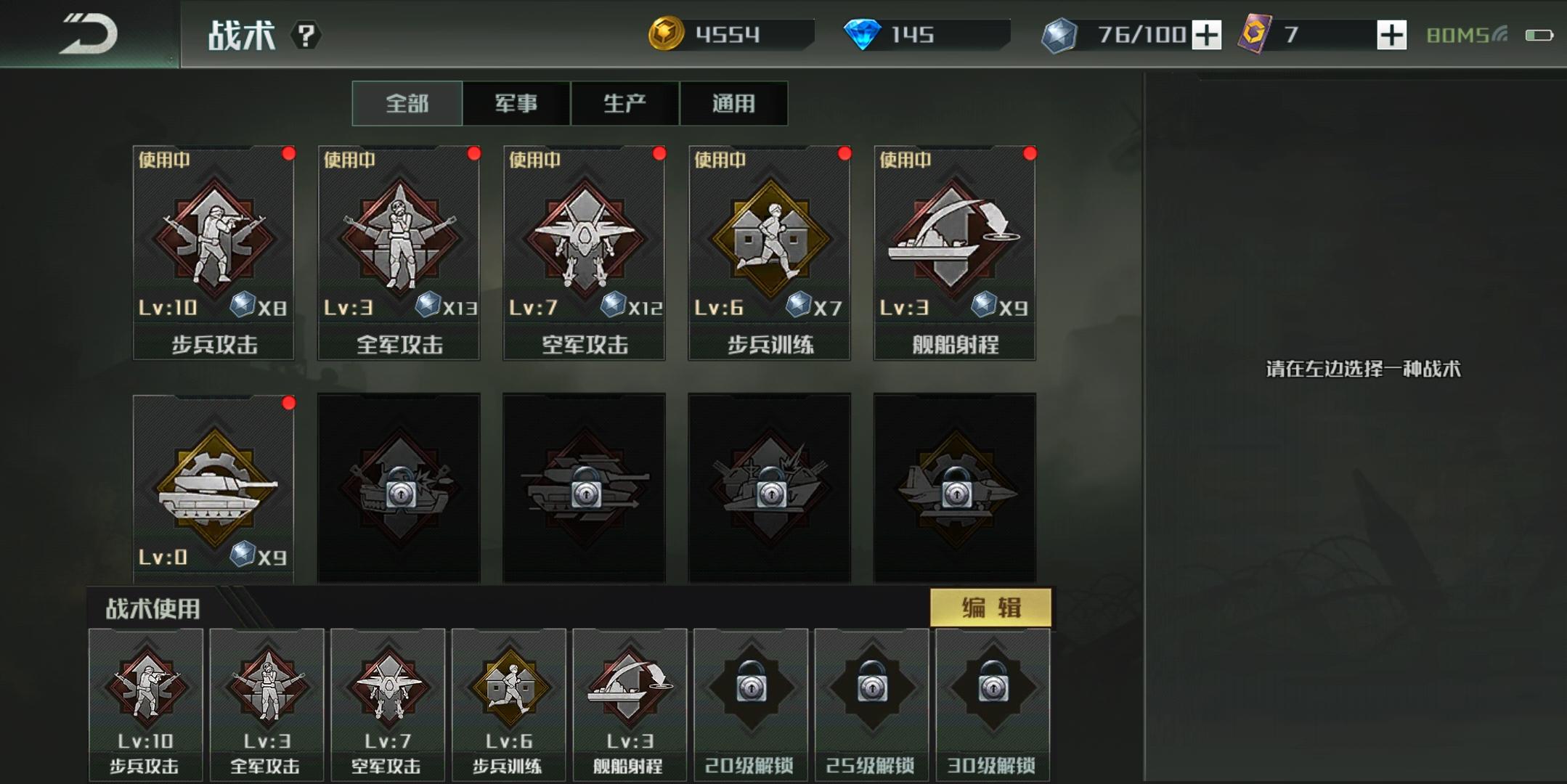Tap the 20级解锁 locked slot
Screen dimensions: 1567x784
coord(750,704)
